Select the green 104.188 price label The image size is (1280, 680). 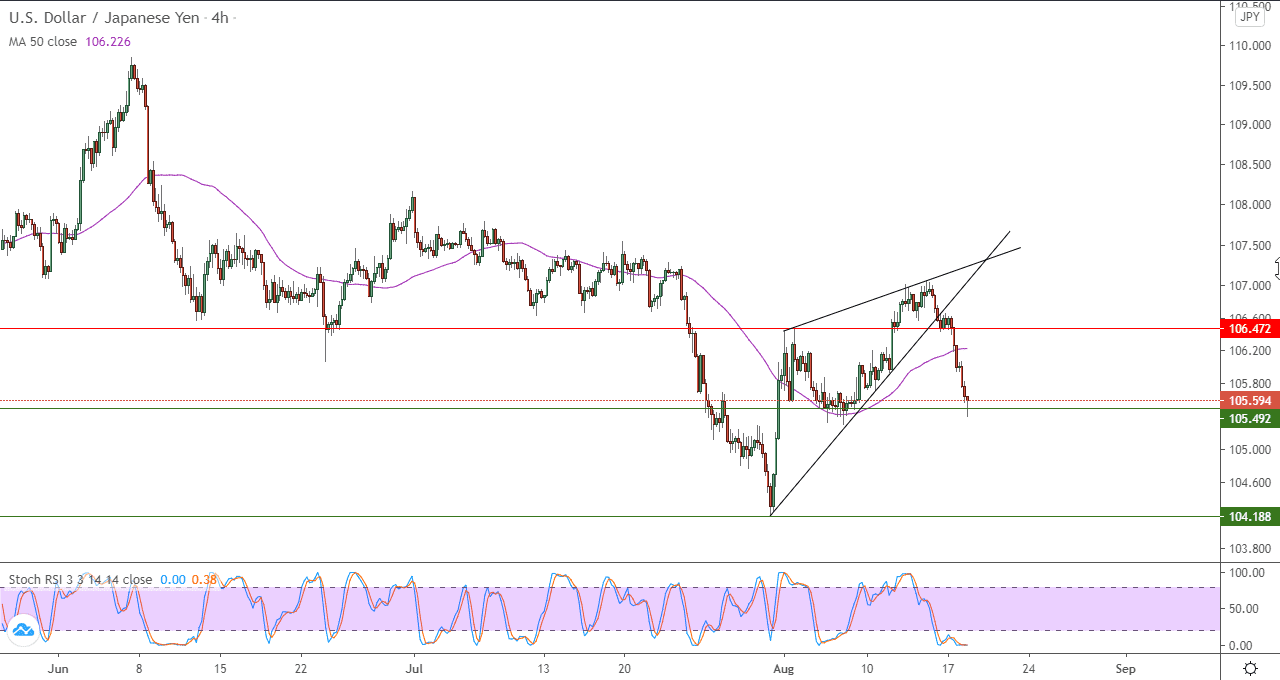tap(1250, 517)
